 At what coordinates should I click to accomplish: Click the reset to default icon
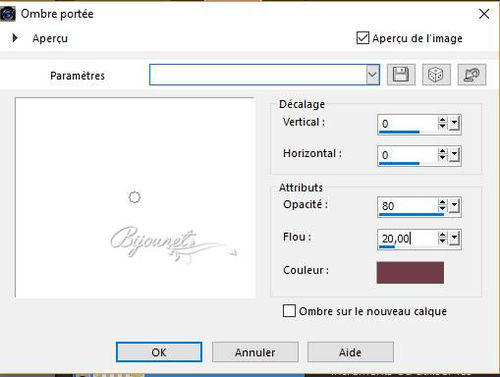[x=472, y=74]
